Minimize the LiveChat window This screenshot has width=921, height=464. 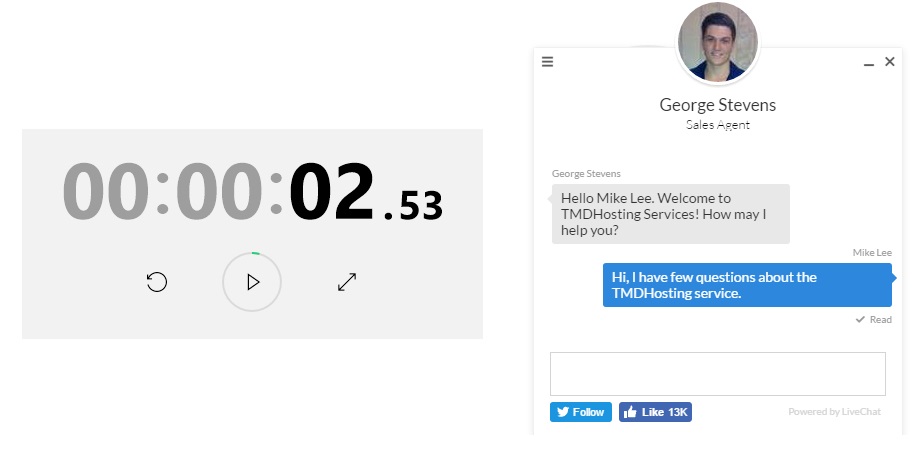pyautogui.click(x=869, y=64)
